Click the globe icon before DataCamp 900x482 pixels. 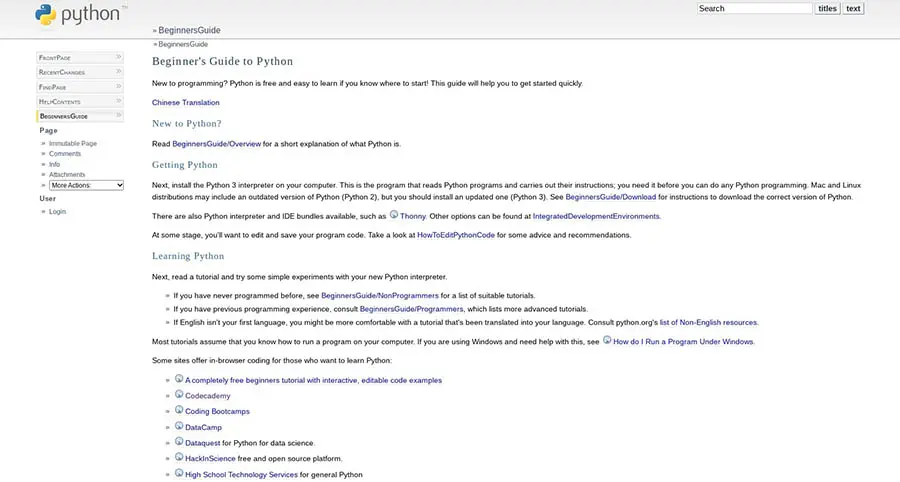pyautogui.click(x=179, y=426)
